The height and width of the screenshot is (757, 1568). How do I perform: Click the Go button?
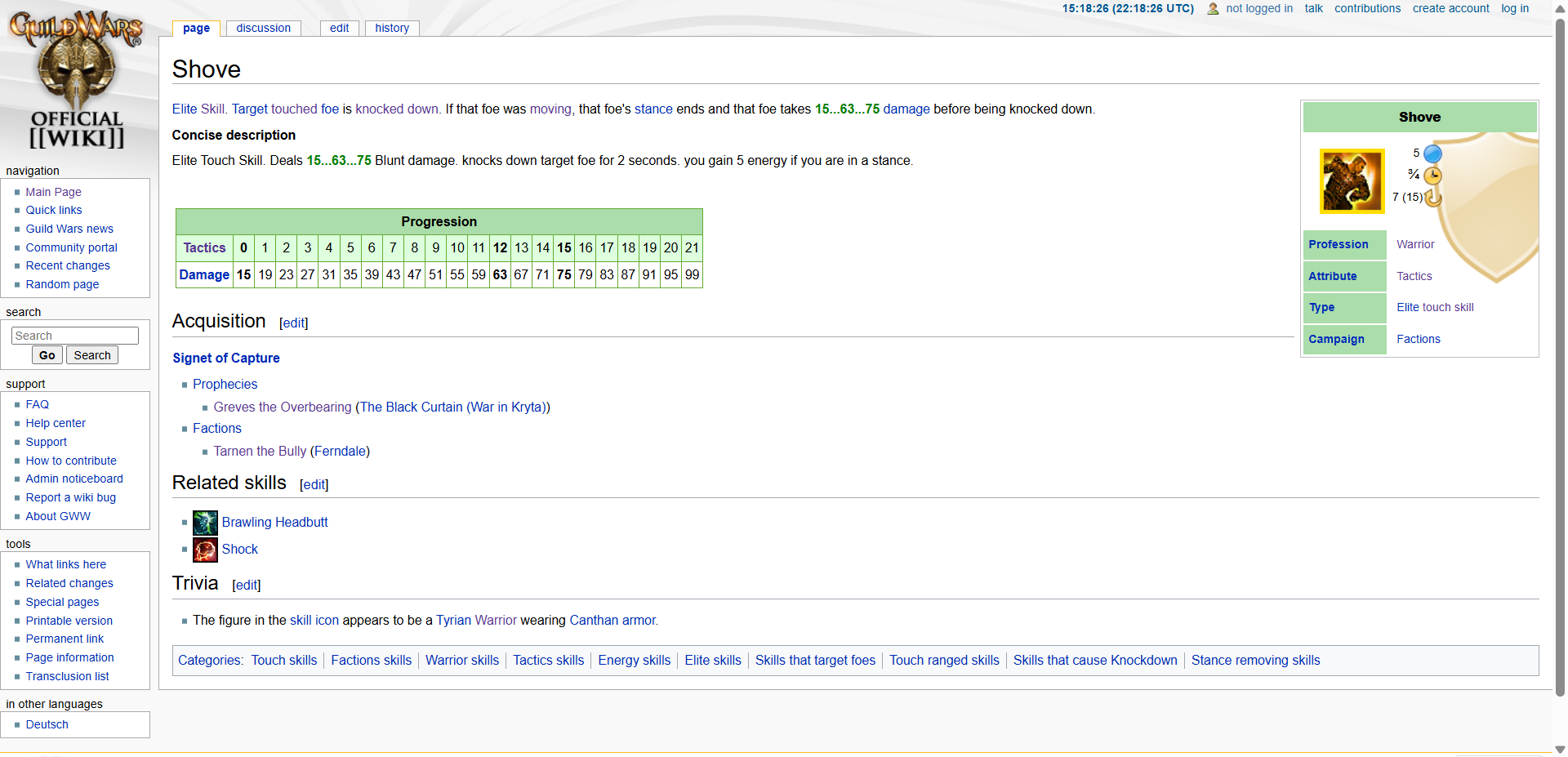(47, 355)
